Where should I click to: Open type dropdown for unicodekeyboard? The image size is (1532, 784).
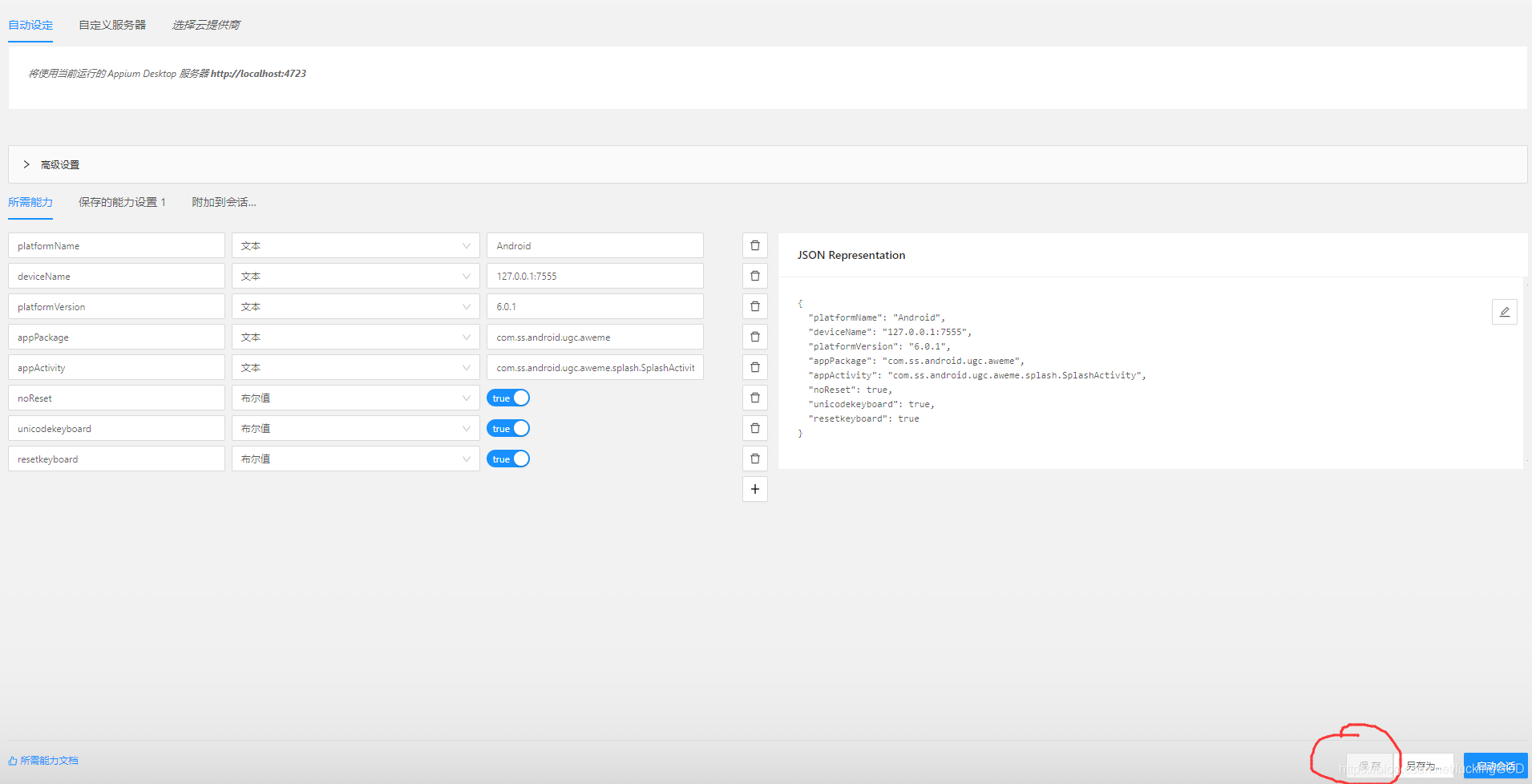click(356, 428)
